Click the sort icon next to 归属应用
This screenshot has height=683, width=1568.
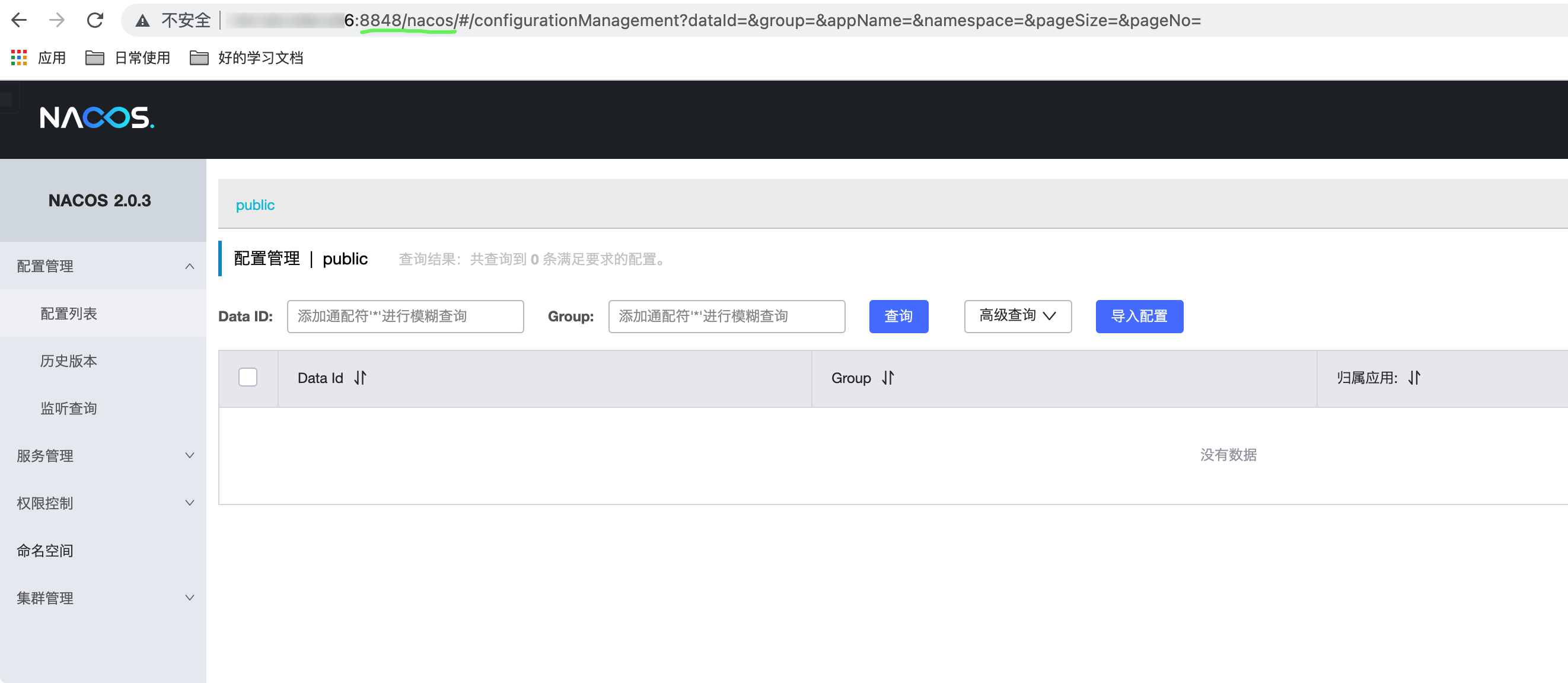click(x=1414, y=378)
